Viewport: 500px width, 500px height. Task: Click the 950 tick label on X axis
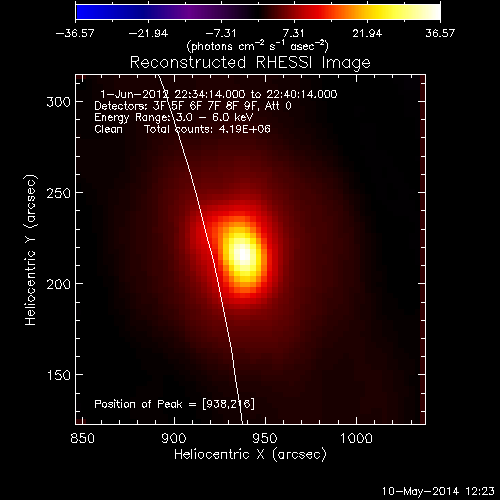(x=265, y=438)
